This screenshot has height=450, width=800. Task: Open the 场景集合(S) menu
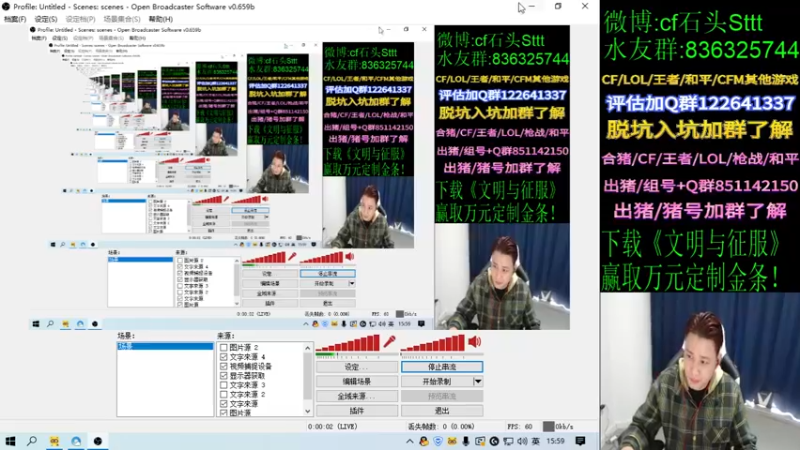click(x=121, y=19)
